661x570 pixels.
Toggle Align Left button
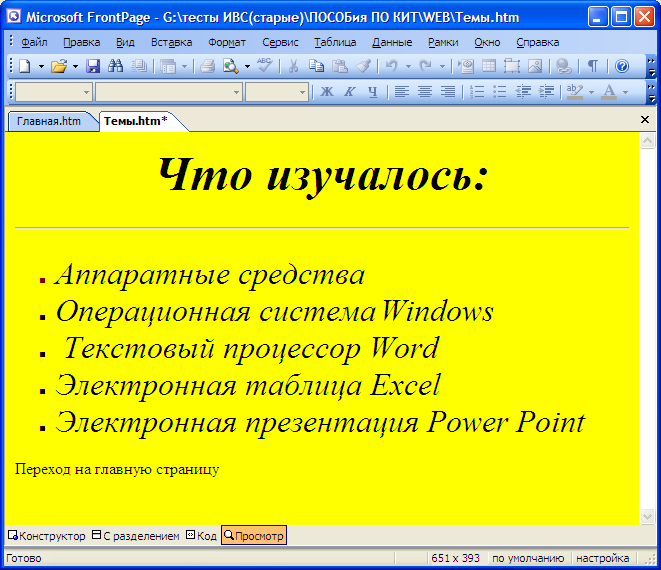[x=402, y=91]
